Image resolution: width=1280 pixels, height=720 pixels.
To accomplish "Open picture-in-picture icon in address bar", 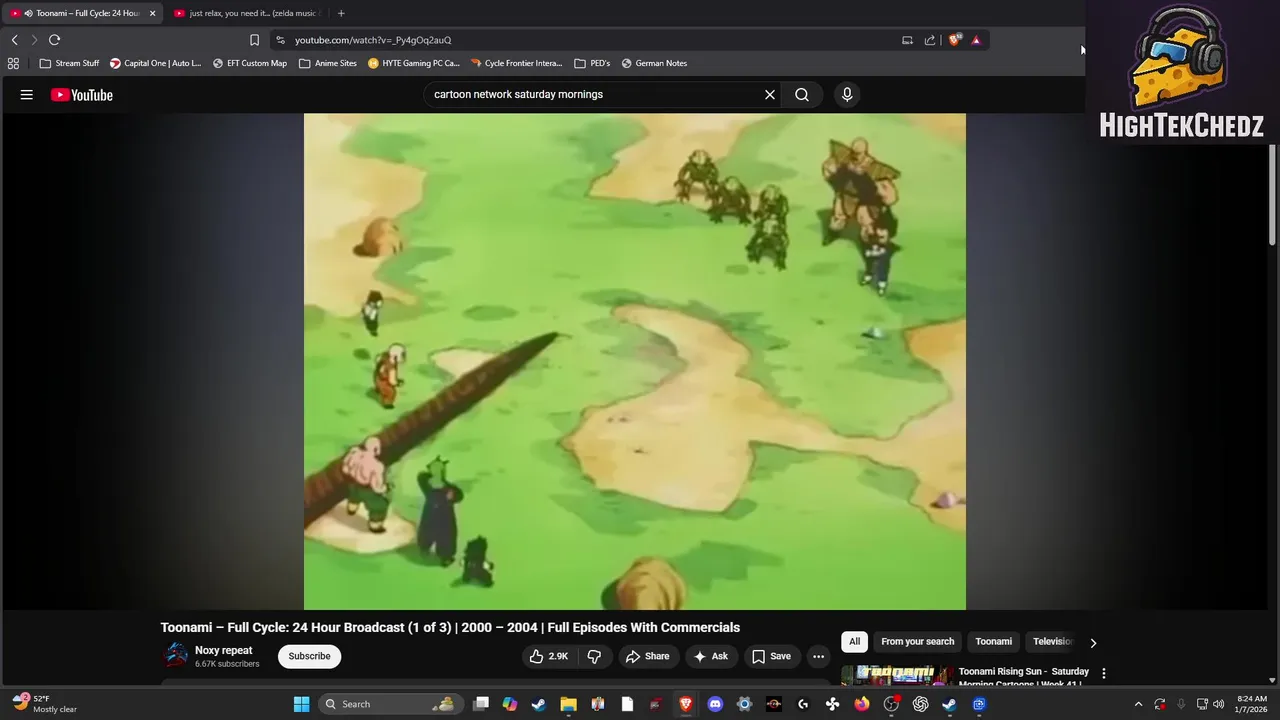I will coord(907,40).
